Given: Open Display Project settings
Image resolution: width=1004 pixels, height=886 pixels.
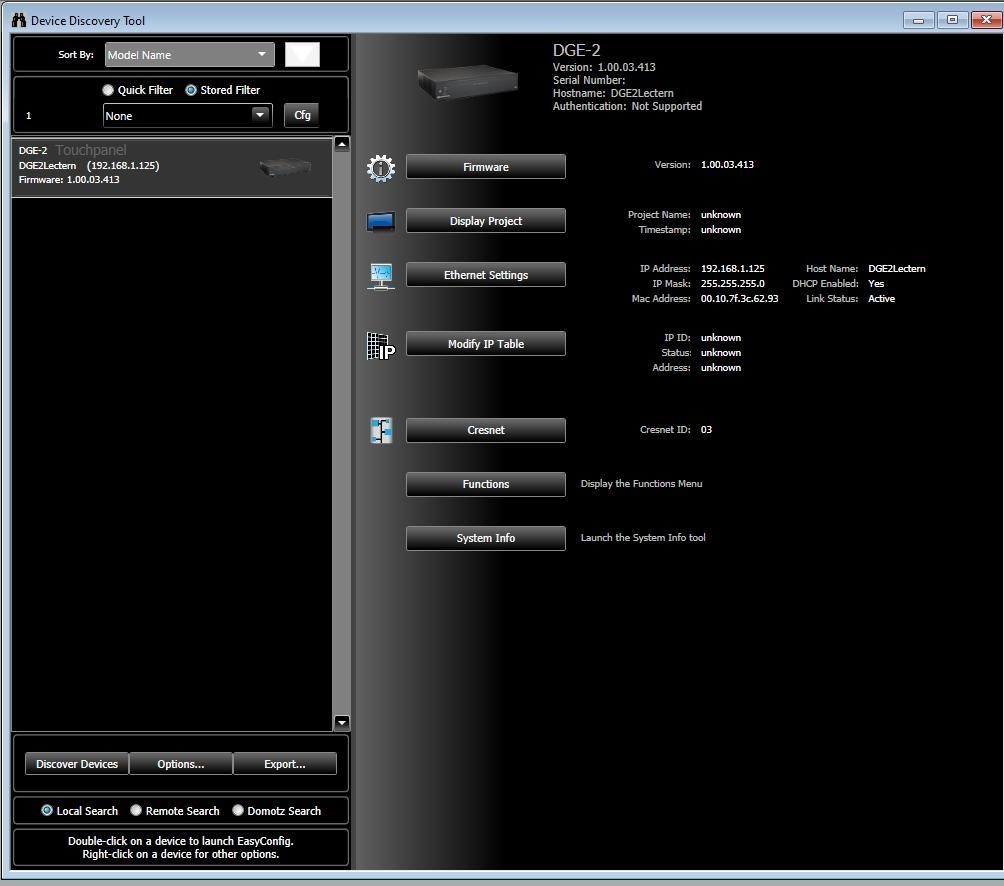Looking at the screenshot, I should pos(486,221).
